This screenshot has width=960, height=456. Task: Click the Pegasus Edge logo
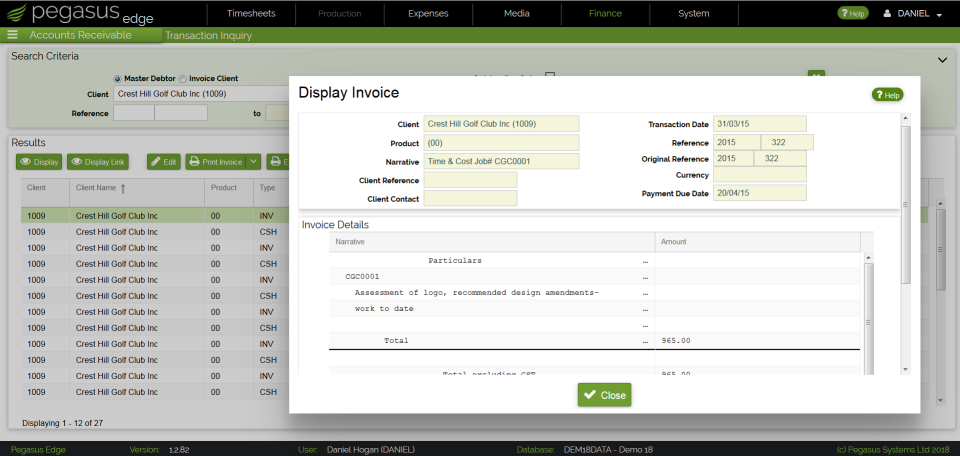(x=78, y=13)
